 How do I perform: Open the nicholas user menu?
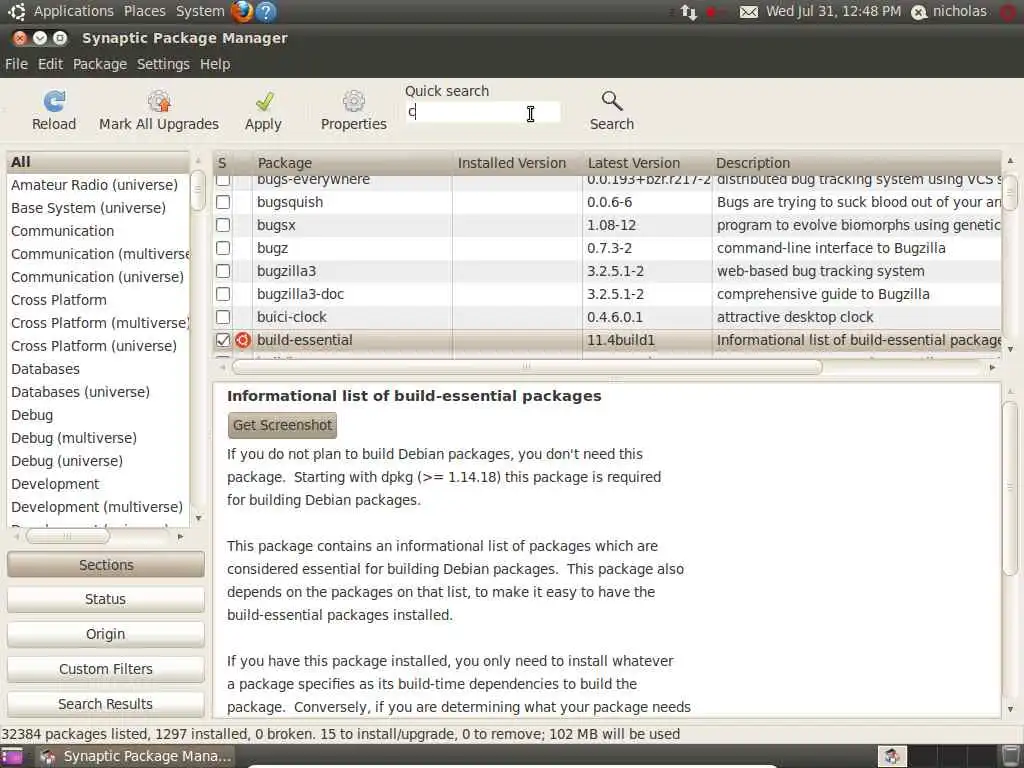point(950,11)
